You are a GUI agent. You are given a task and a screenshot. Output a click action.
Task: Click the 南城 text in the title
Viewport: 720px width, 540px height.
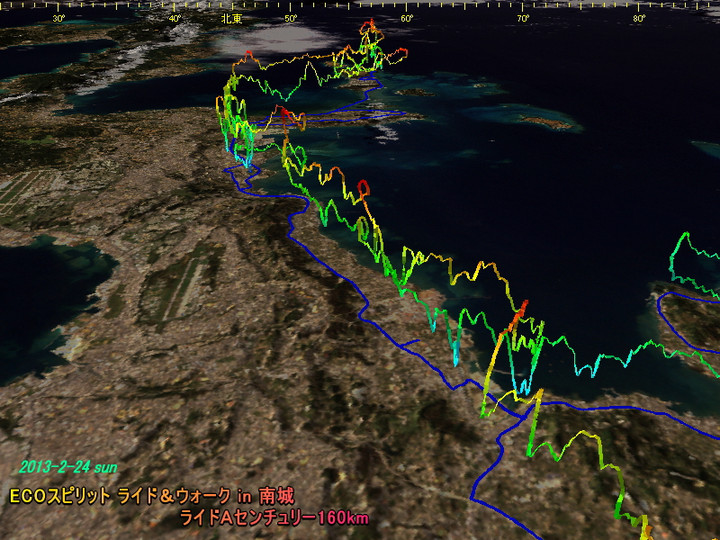pos(278,496)
